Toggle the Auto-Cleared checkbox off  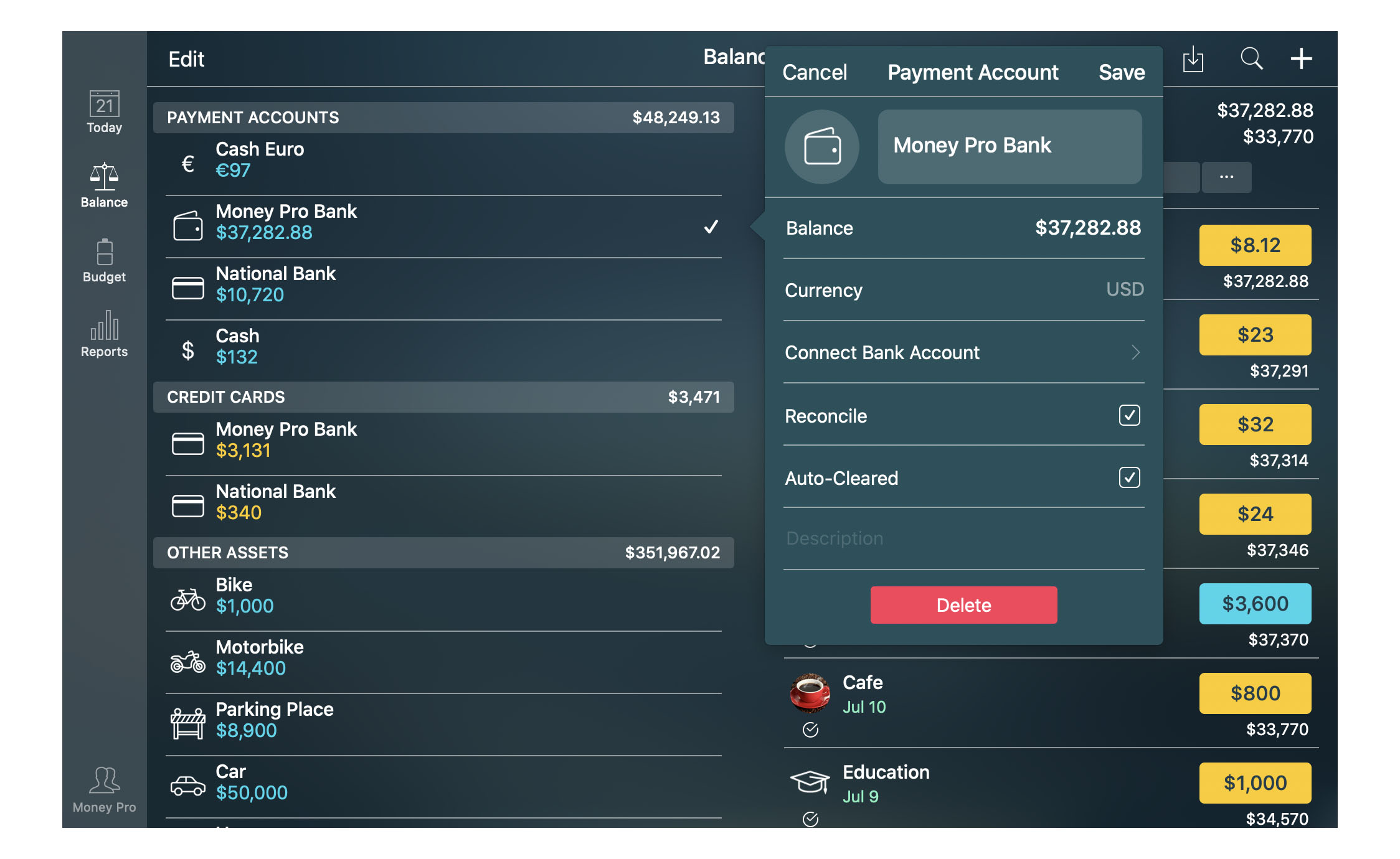point(1128,478)
